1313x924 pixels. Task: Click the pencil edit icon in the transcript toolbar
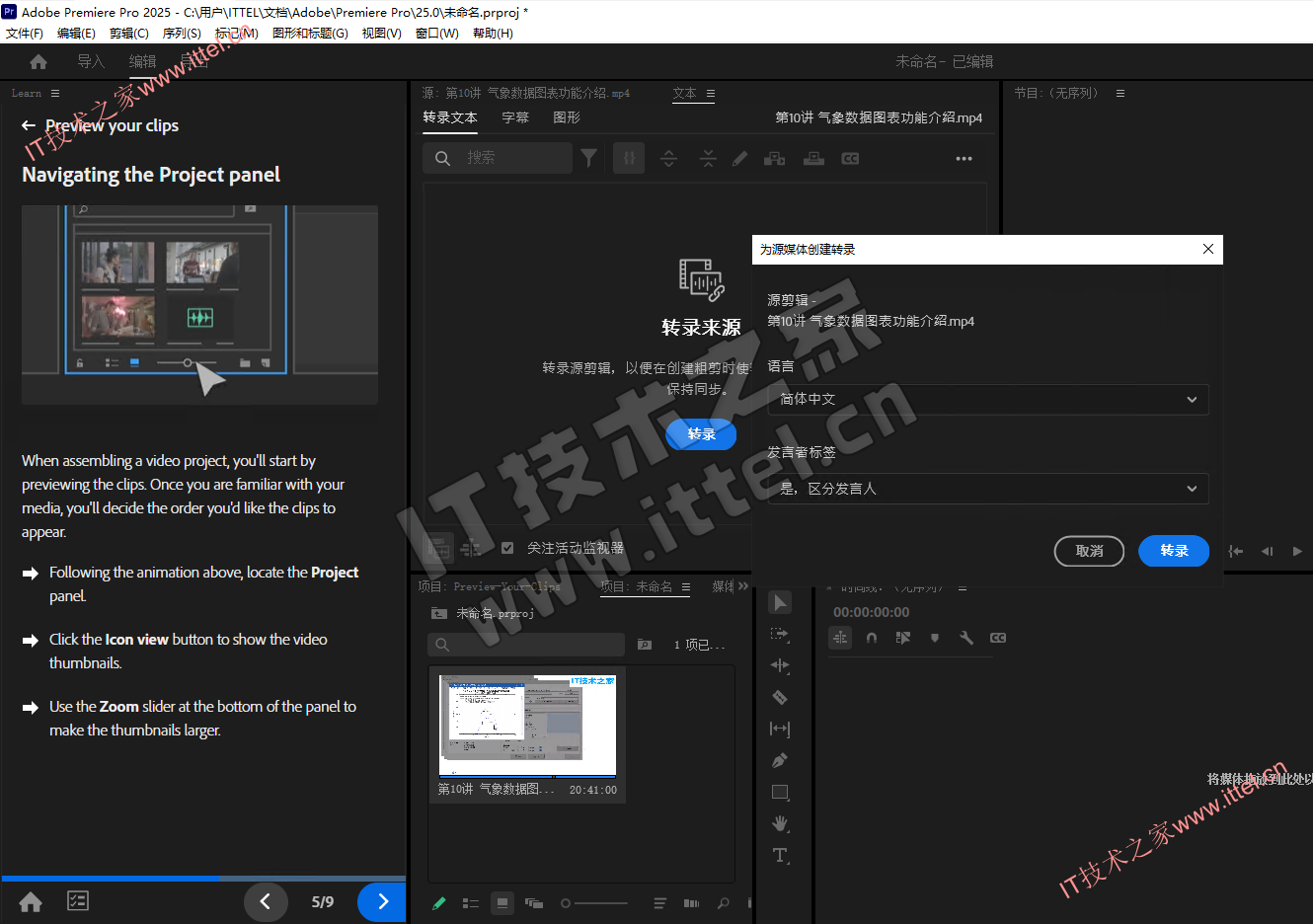point(739,158)
